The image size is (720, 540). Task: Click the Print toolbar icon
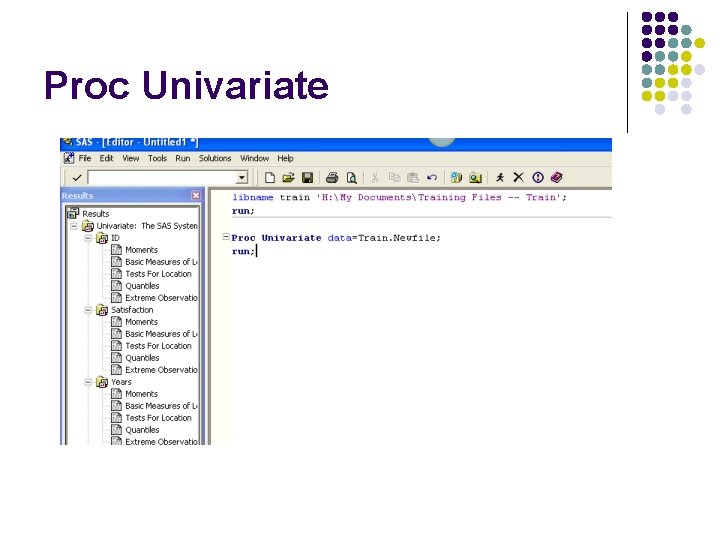[332, 178]
